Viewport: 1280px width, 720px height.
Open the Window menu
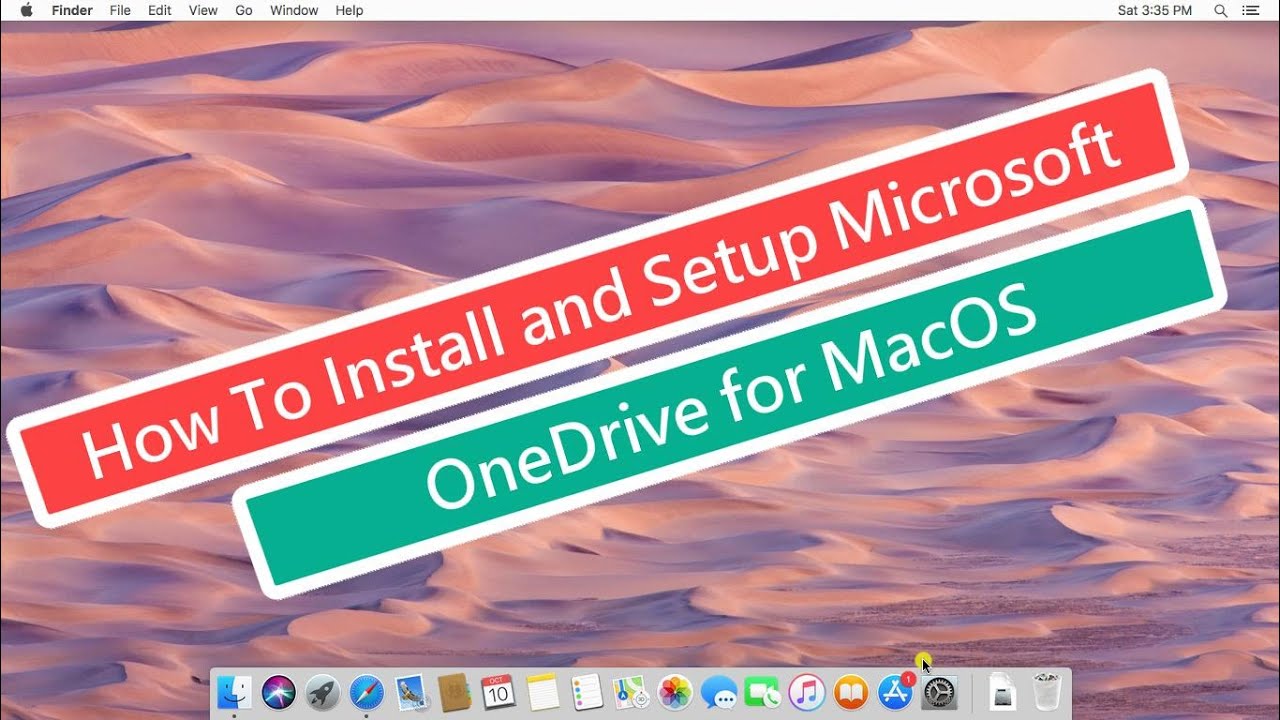[x=294, y=10]
